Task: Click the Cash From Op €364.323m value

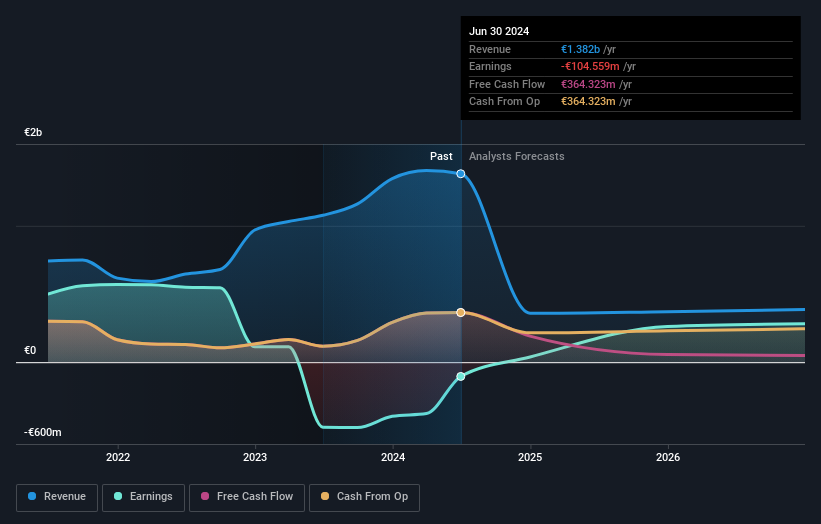Action: click(x=588, y=102)
